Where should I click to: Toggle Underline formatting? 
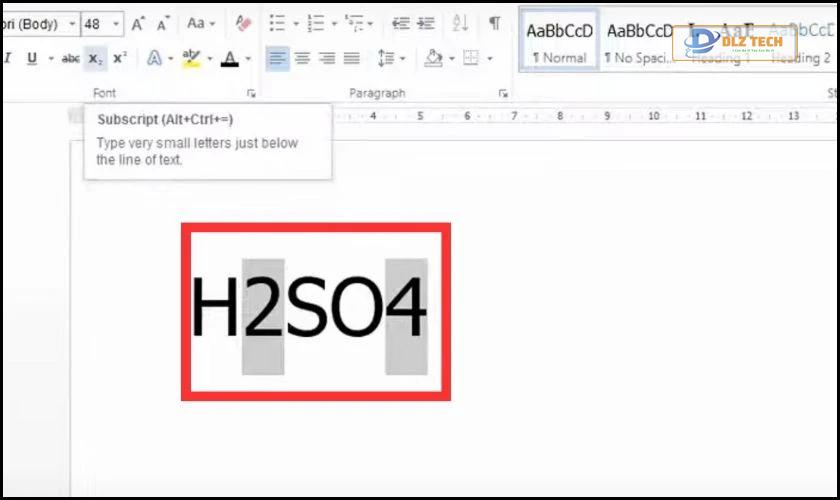[32, 58]
